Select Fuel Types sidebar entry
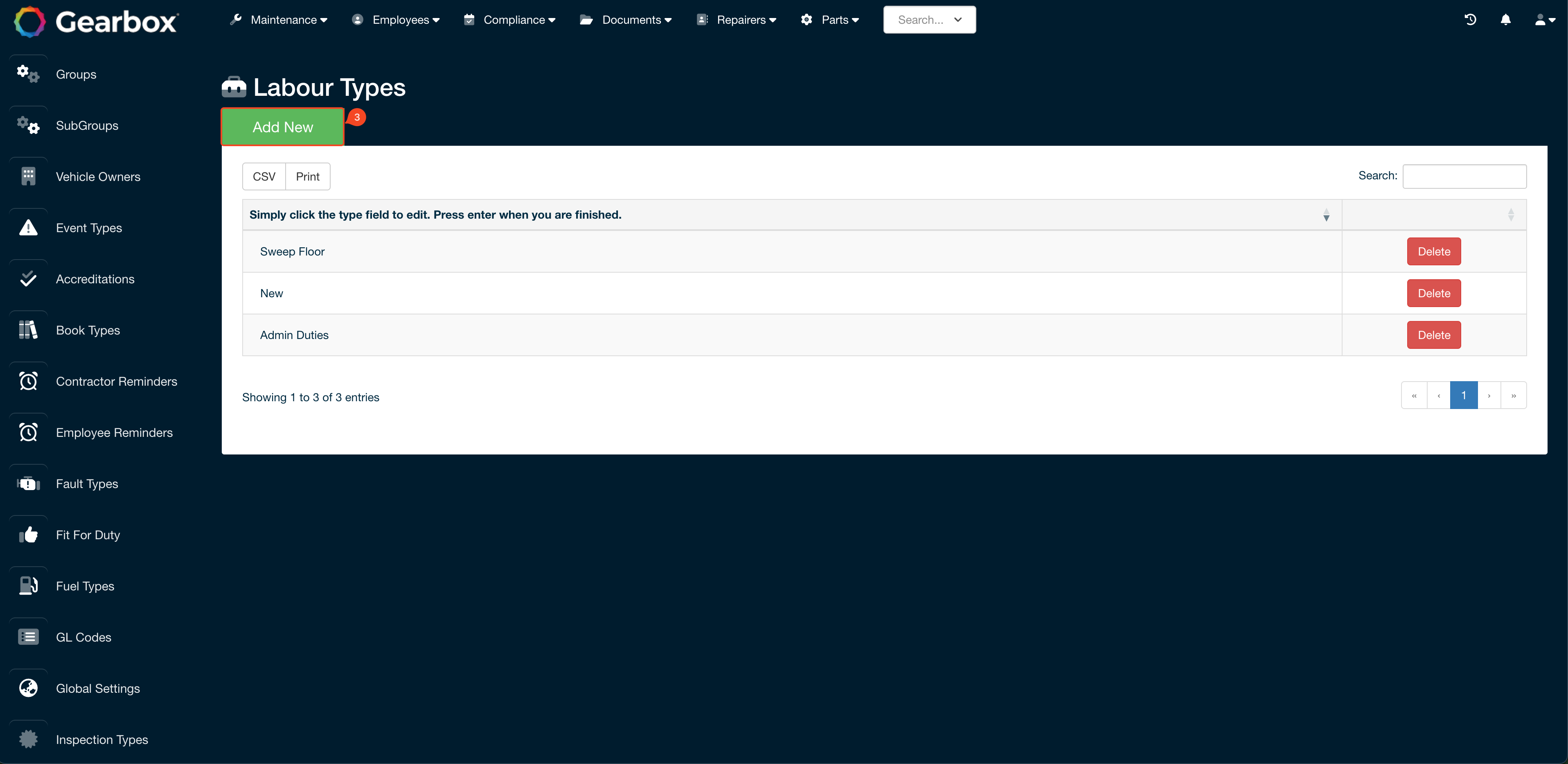Screen dimensions: 1568x764 click(85, 585)
